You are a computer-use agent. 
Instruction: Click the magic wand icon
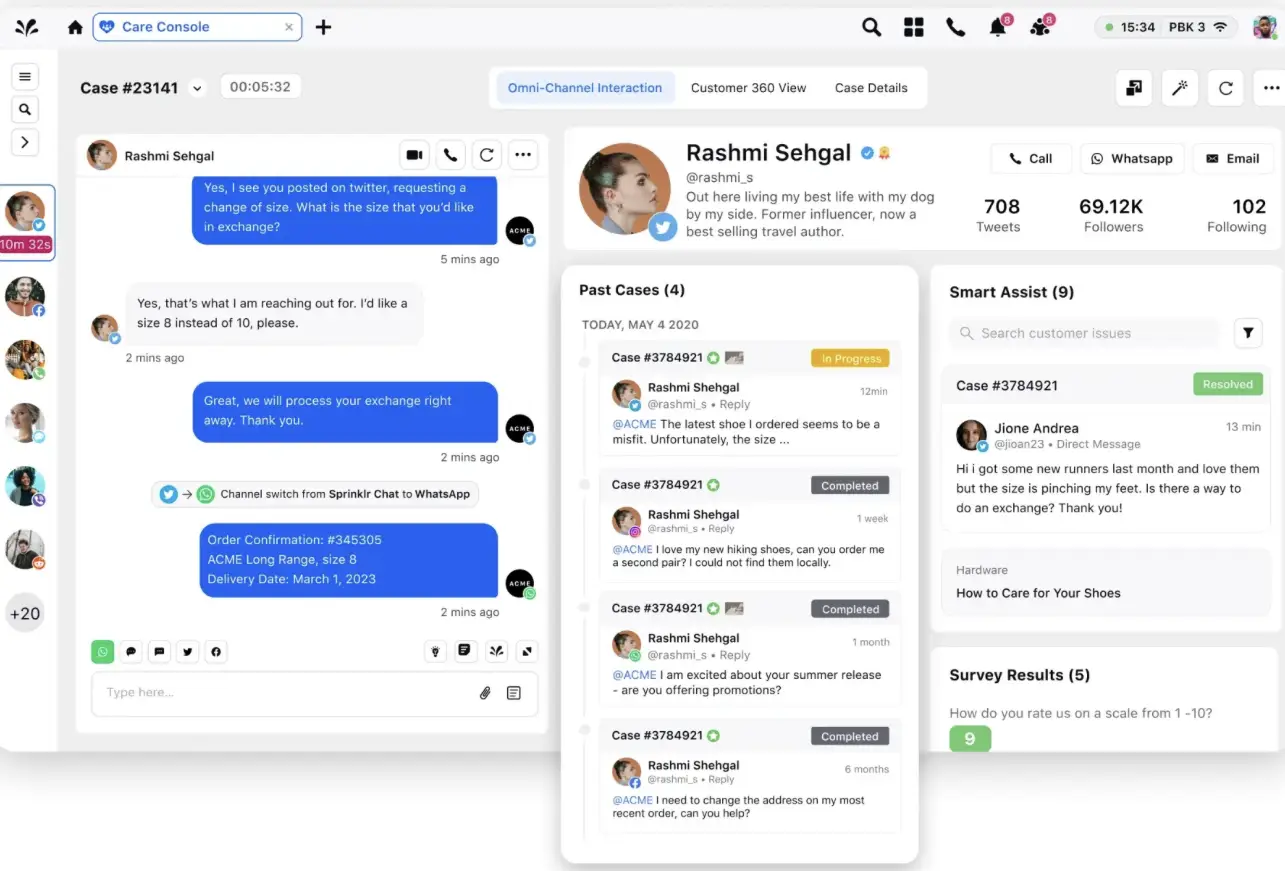1180,88
